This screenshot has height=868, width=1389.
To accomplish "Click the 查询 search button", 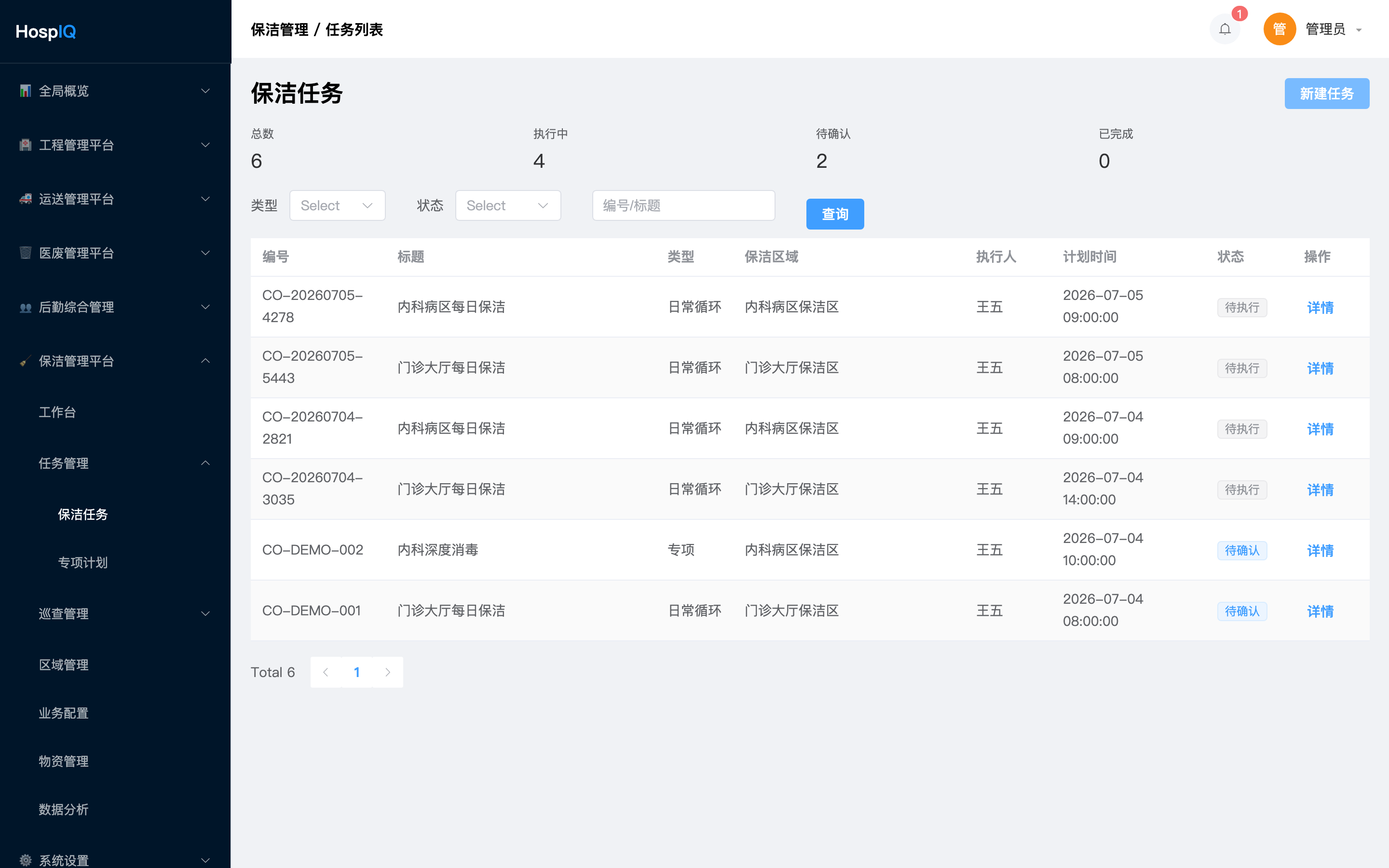I will point(834,214).
